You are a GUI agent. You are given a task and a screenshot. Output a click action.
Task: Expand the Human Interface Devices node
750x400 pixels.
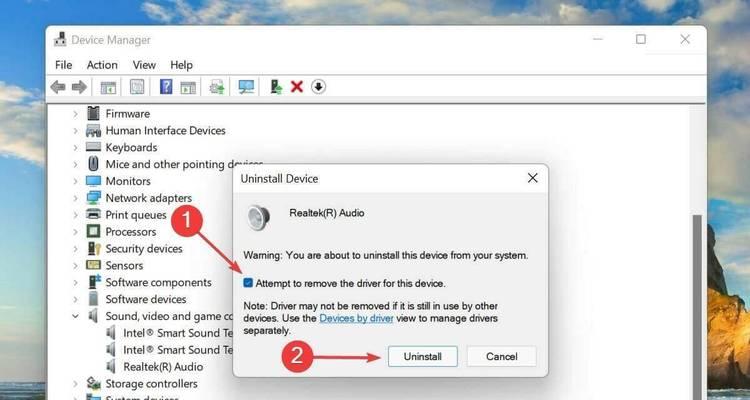75,131
